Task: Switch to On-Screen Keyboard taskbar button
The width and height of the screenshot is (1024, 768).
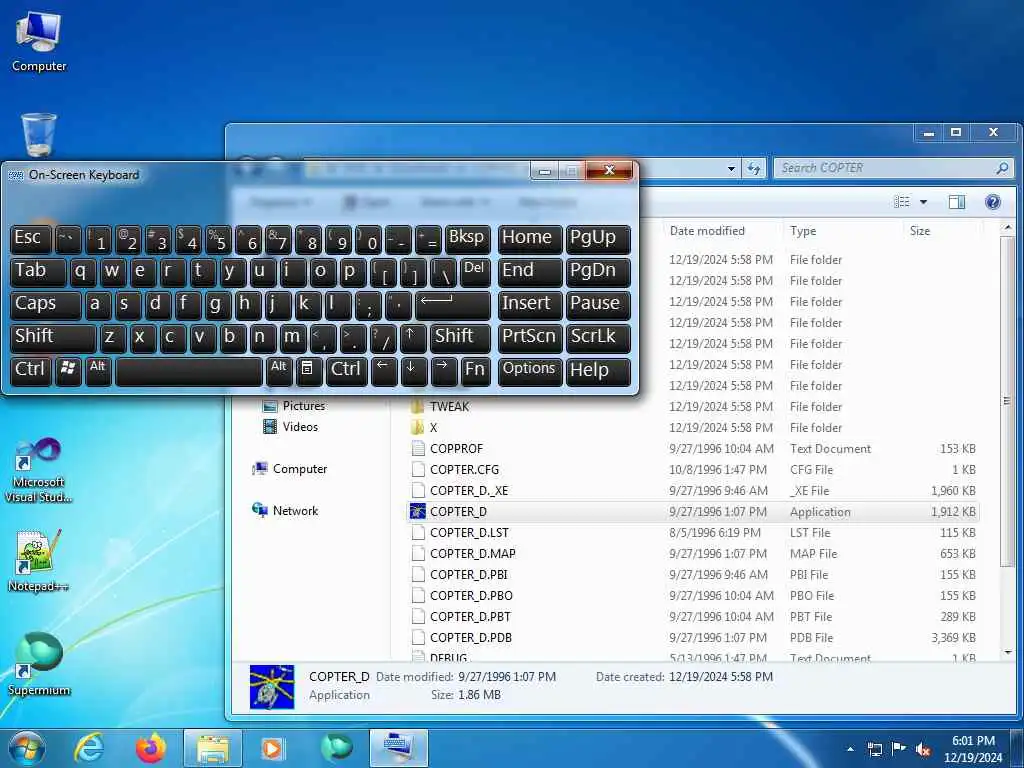Action: (399, 748)
